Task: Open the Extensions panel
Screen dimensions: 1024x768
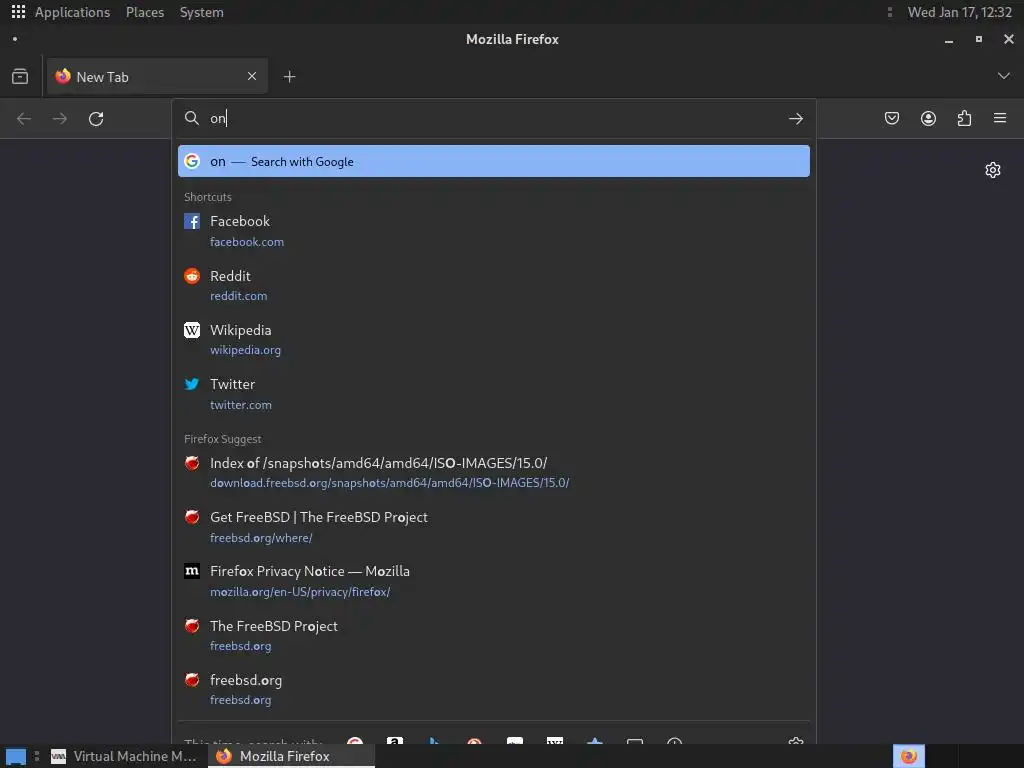Action: pyautogui.click(x=964, y=118)
